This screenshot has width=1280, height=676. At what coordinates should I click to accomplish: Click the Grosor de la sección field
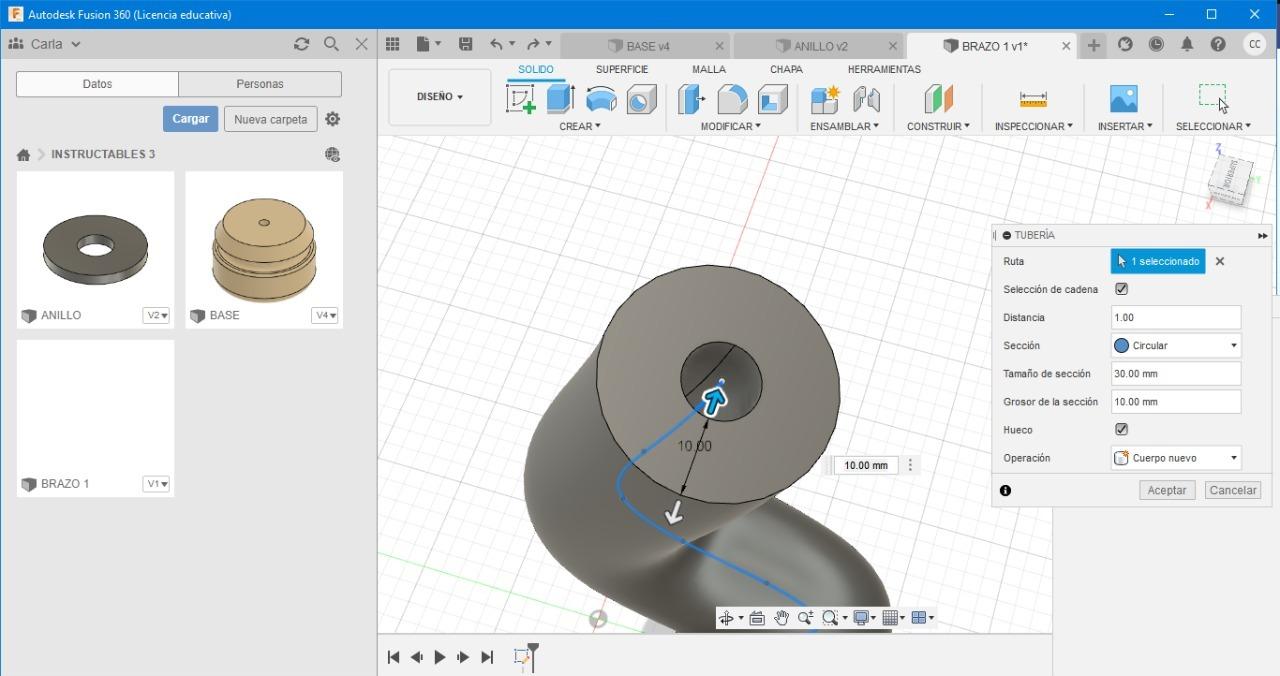point(1176,401)
